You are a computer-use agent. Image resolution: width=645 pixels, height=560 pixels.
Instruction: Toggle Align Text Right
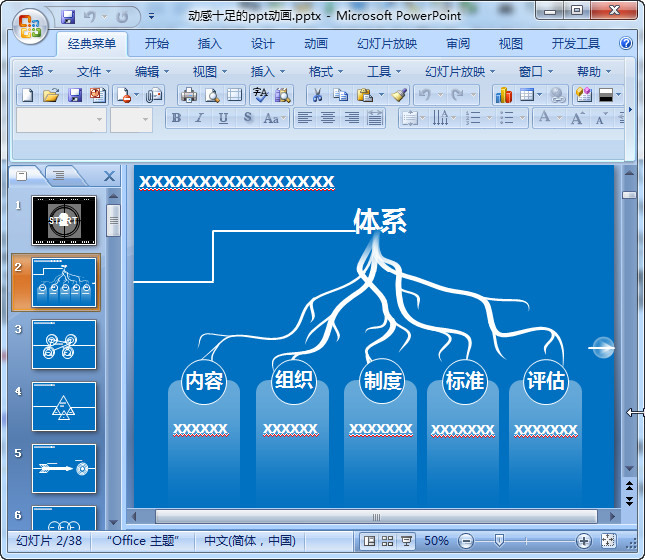coord(352,119)
